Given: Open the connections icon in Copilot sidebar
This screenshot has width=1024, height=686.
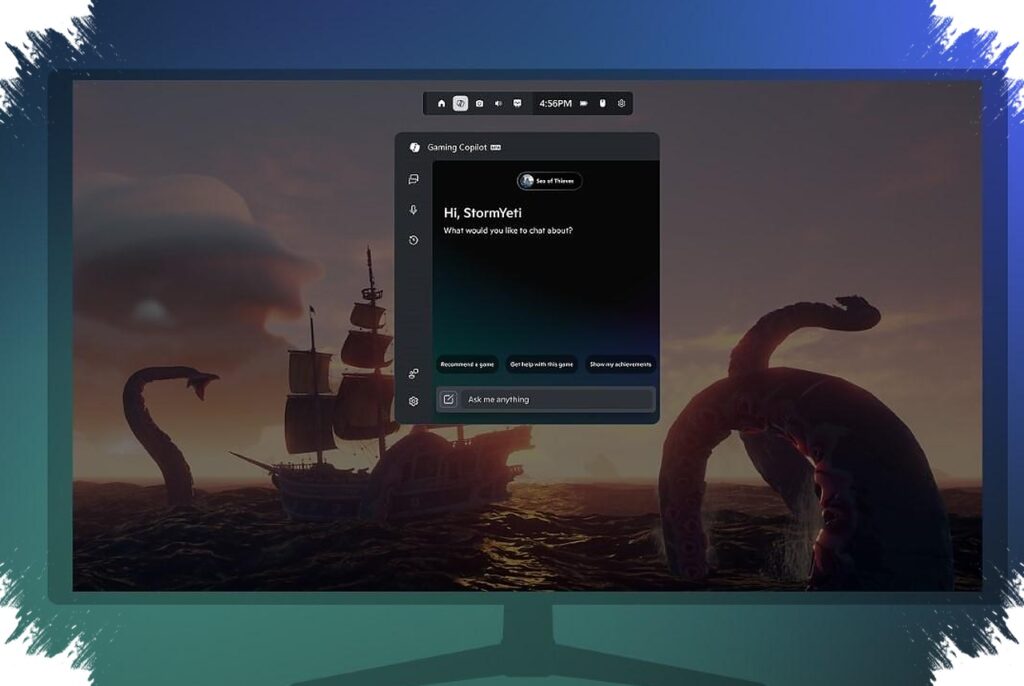Looking at the screenshot, I should (413, 374).
